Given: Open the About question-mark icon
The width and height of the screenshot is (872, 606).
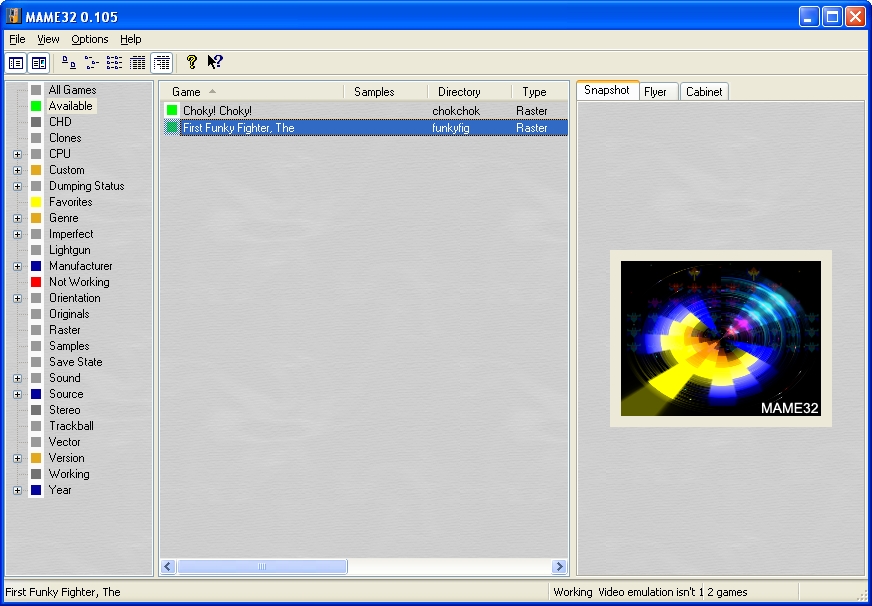Looking at the screenshot, I should pos(192,62).
